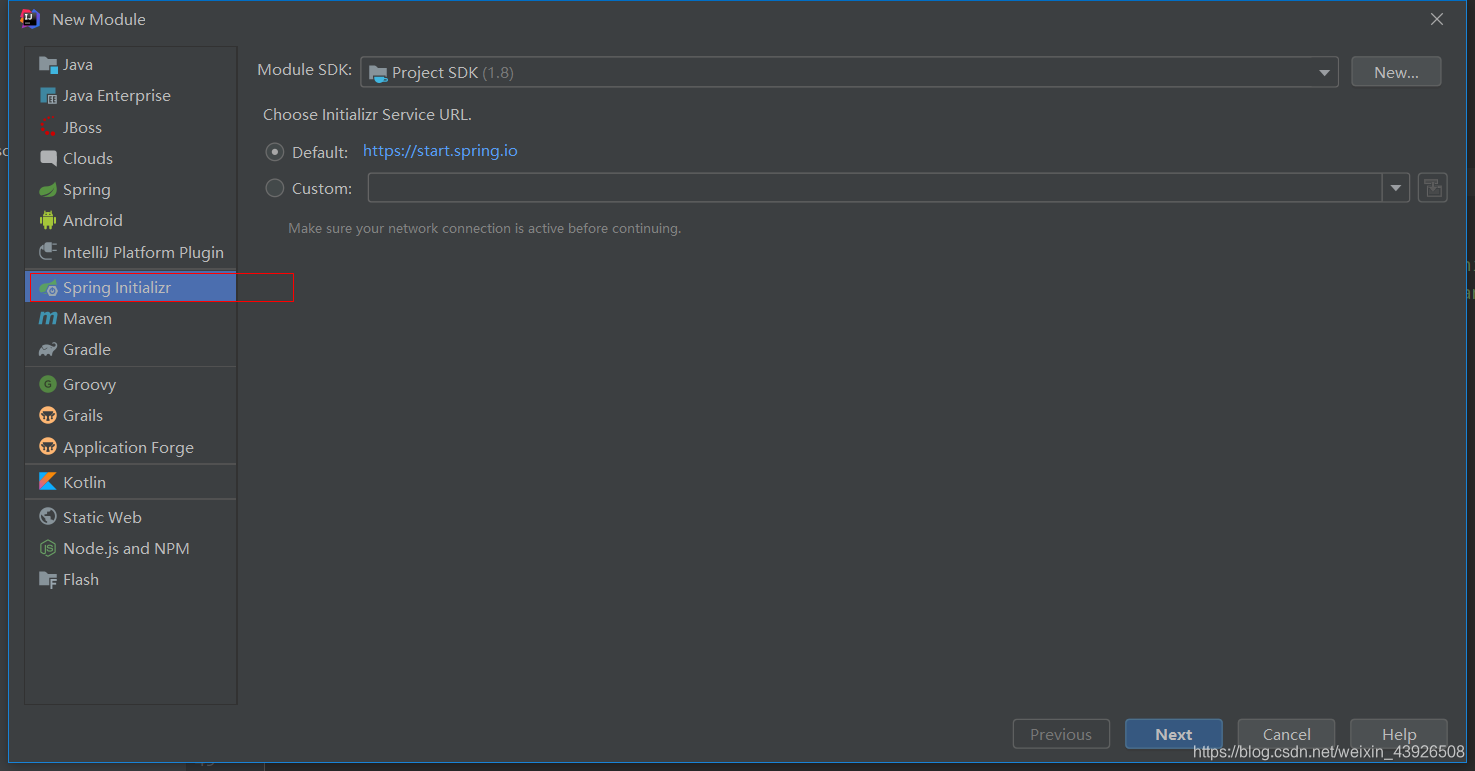Select the 'Grails' list entry
1475x771 pixels.
click(131, 416)
